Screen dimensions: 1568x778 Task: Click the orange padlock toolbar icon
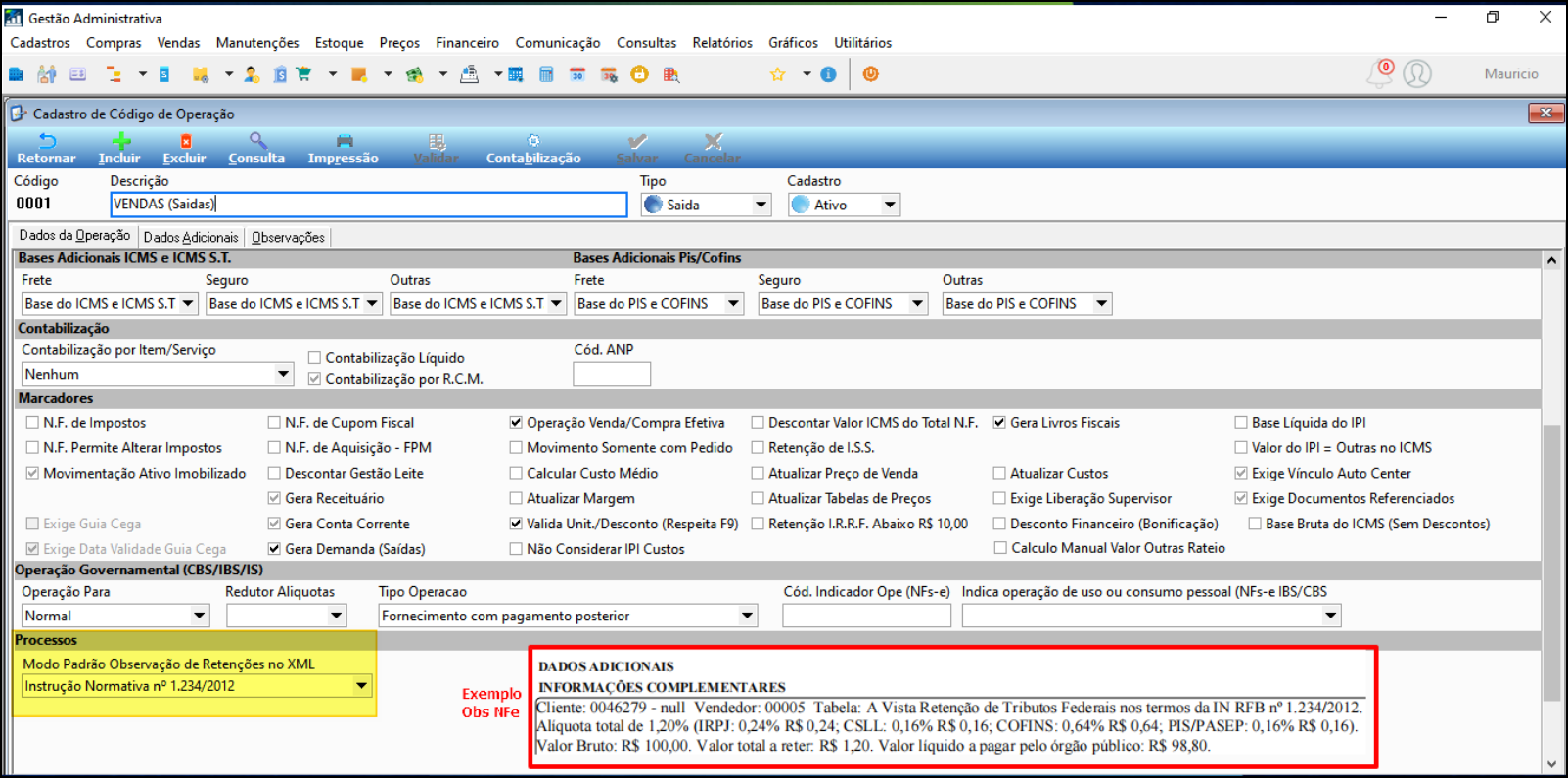[639, 74]
